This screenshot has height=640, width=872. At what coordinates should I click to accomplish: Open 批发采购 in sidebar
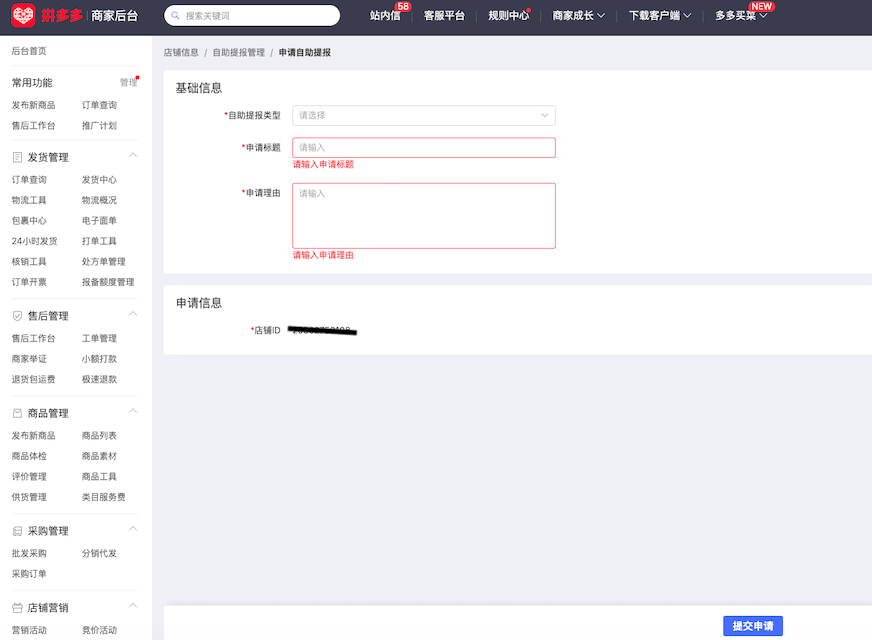(x=29, y=554)
